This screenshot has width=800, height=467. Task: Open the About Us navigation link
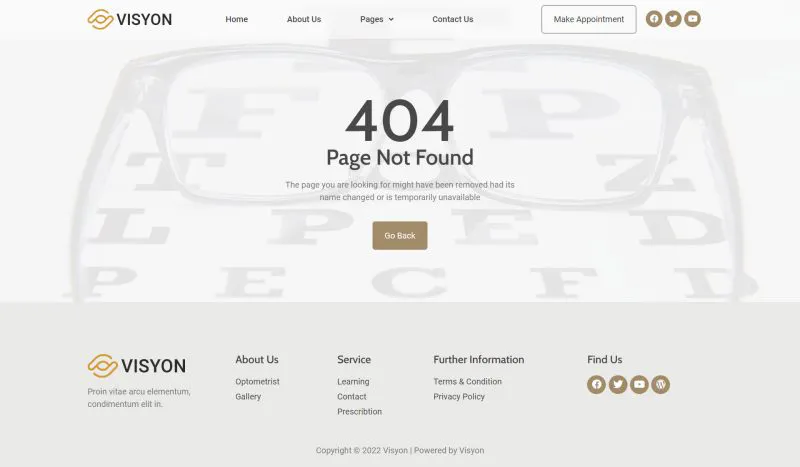tap(304, 19)
